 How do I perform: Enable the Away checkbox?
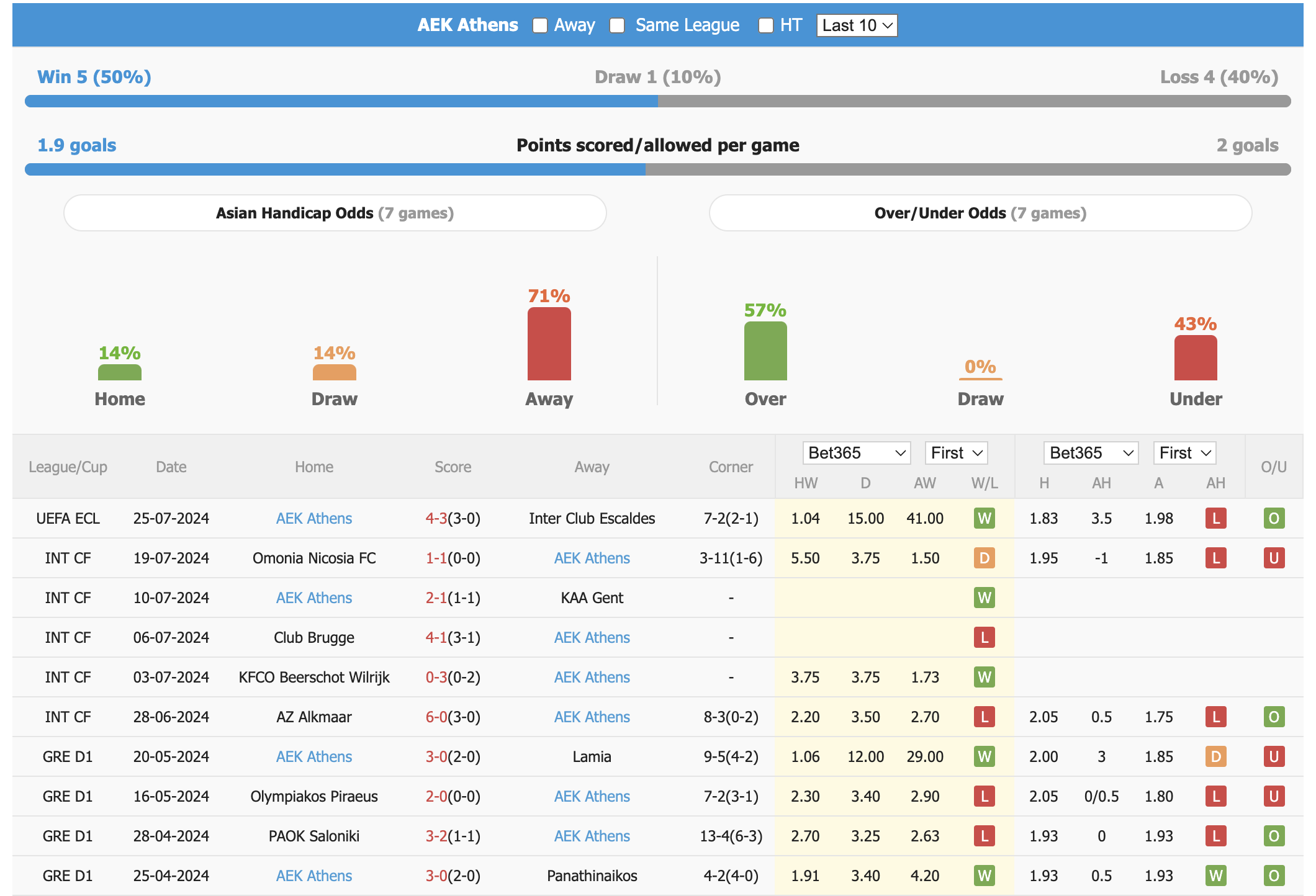click(540, 25)
